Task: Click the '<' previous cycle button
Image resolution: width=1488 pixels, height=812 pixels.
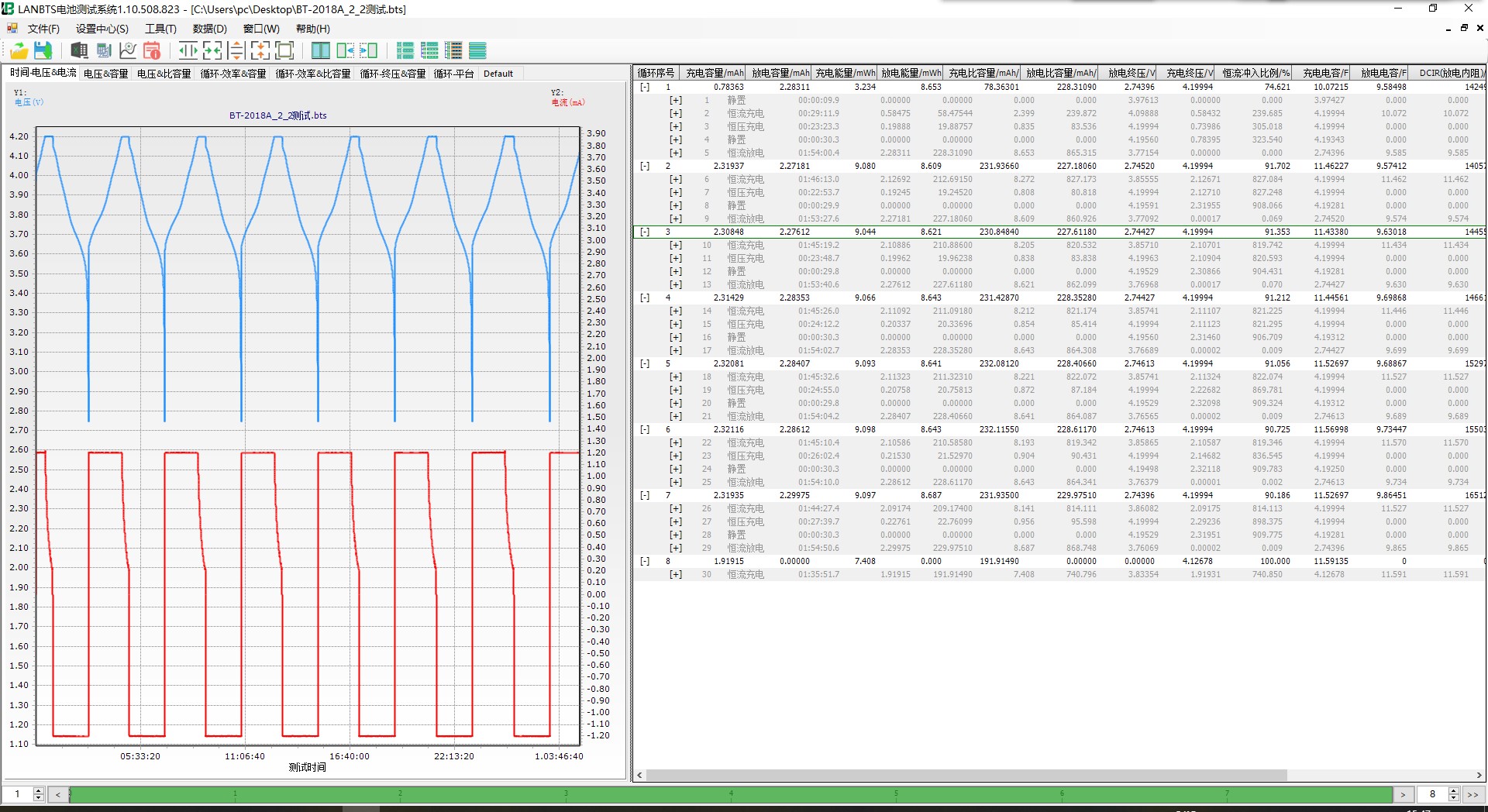Action: pos(57,794)
